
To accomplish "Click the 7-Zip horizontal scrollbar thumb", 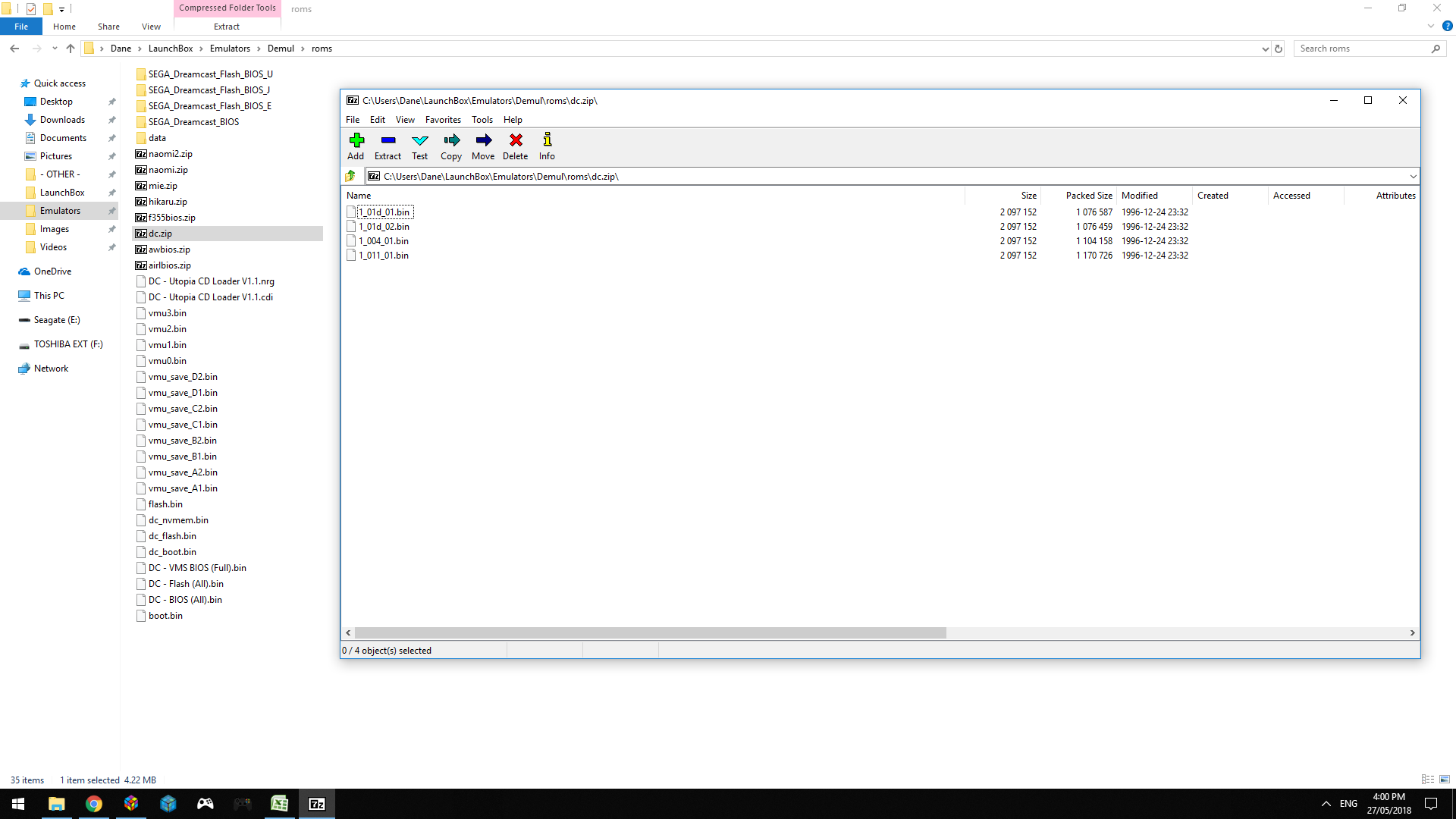I will tap(650, 632).
